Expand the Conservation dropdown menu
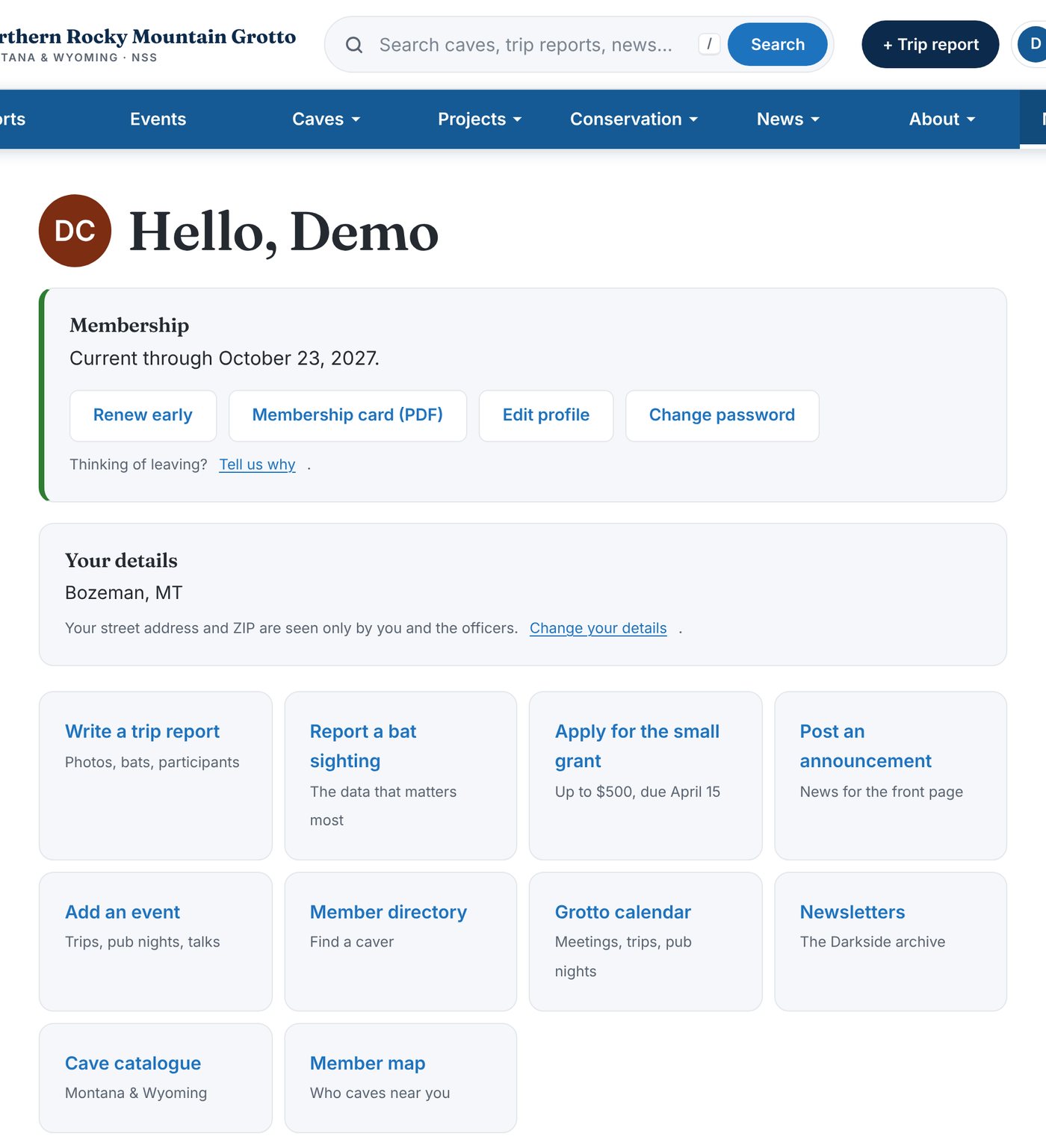 point(634,119)
